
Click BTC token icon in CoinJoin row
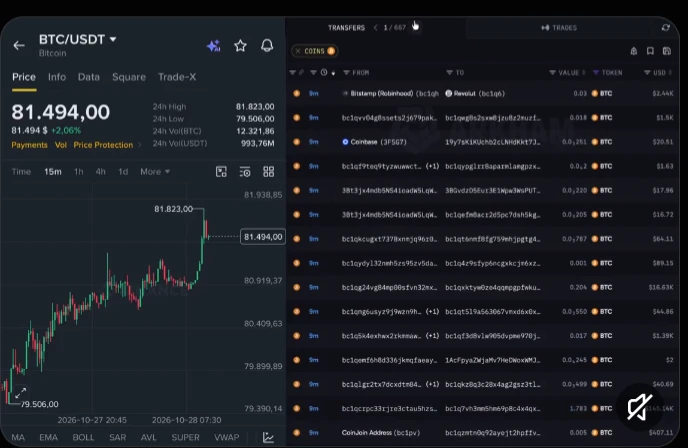(x=595, y=433)
